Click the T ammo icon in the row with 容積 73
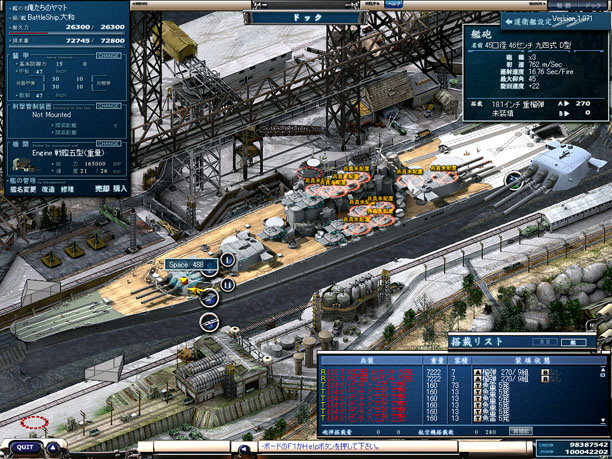 477,386
